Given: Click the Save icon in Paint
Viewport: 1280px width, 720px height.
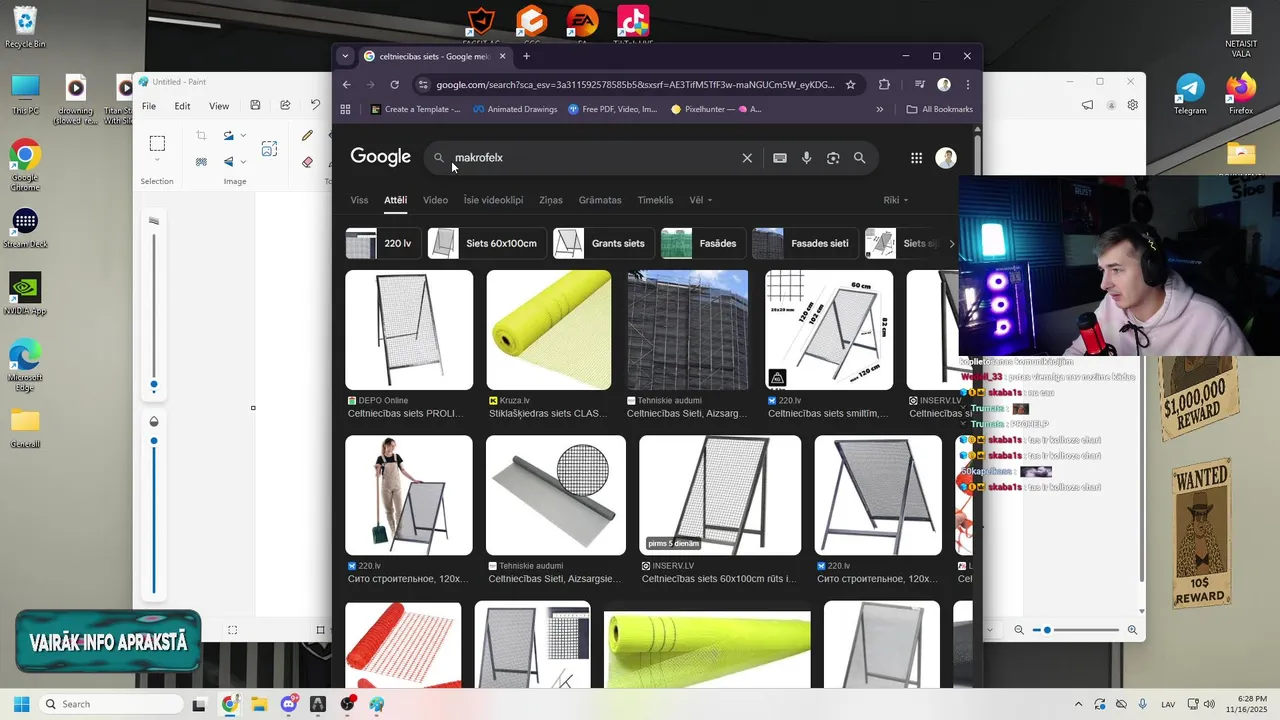Looking at the screenshot, I should coord(256,105).
